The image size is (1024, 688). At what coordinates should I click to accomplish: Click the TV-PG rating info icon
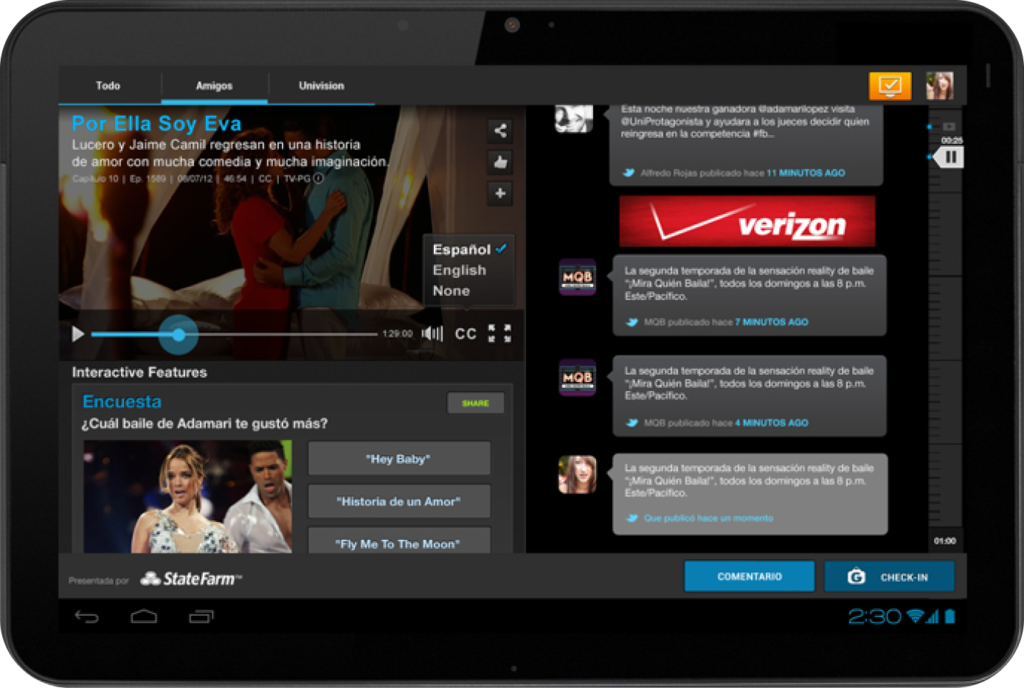pyautogui.click(x=318, y=178)
